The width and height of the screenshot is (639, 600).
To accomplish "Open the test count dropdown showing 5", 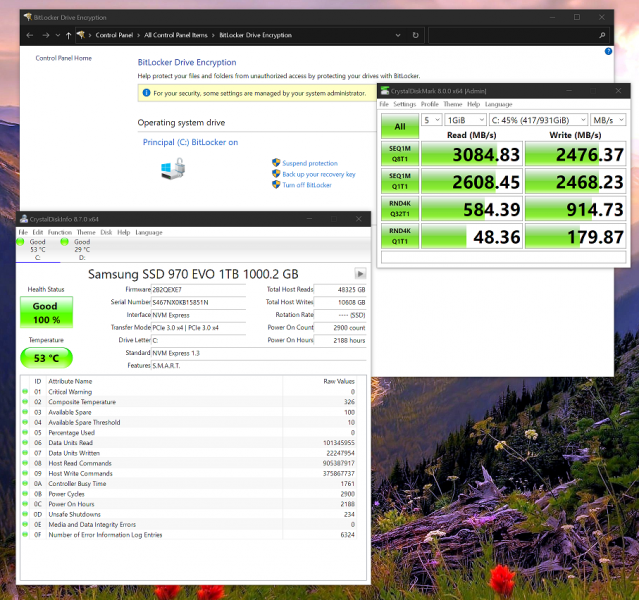I will 432,119.
